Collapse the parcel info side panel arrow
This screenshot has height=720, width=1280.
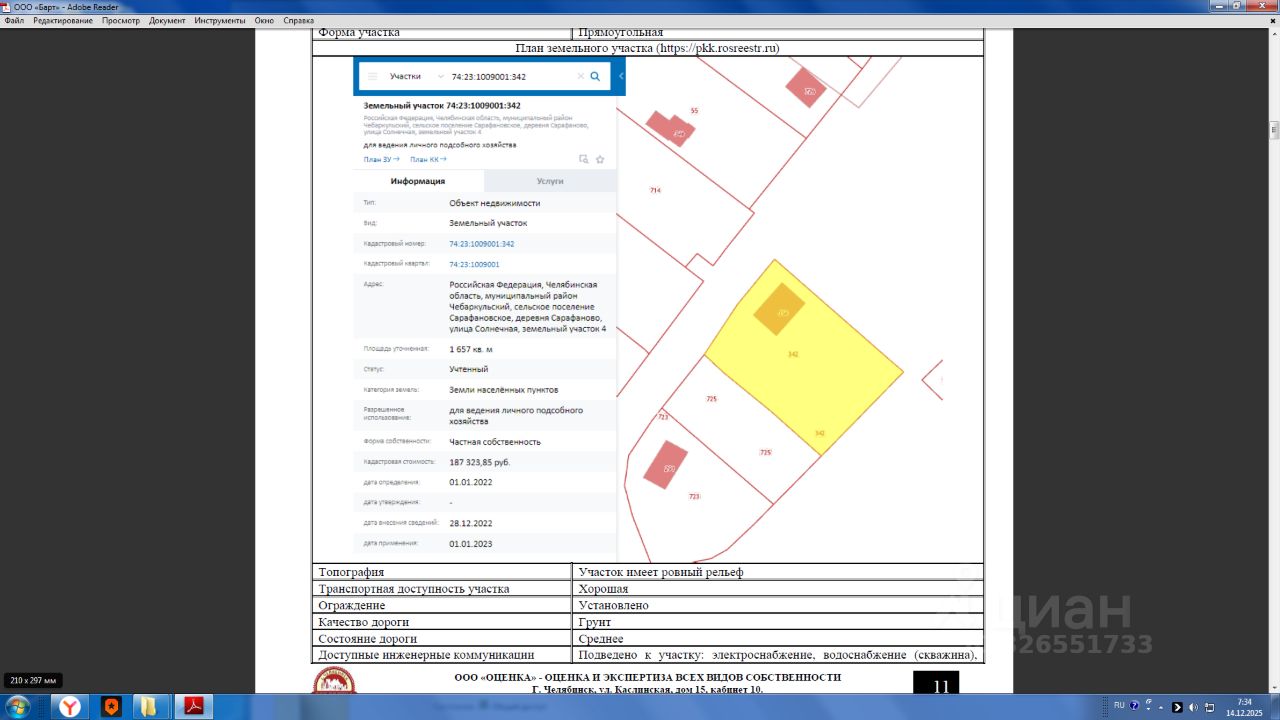(621, 76)
